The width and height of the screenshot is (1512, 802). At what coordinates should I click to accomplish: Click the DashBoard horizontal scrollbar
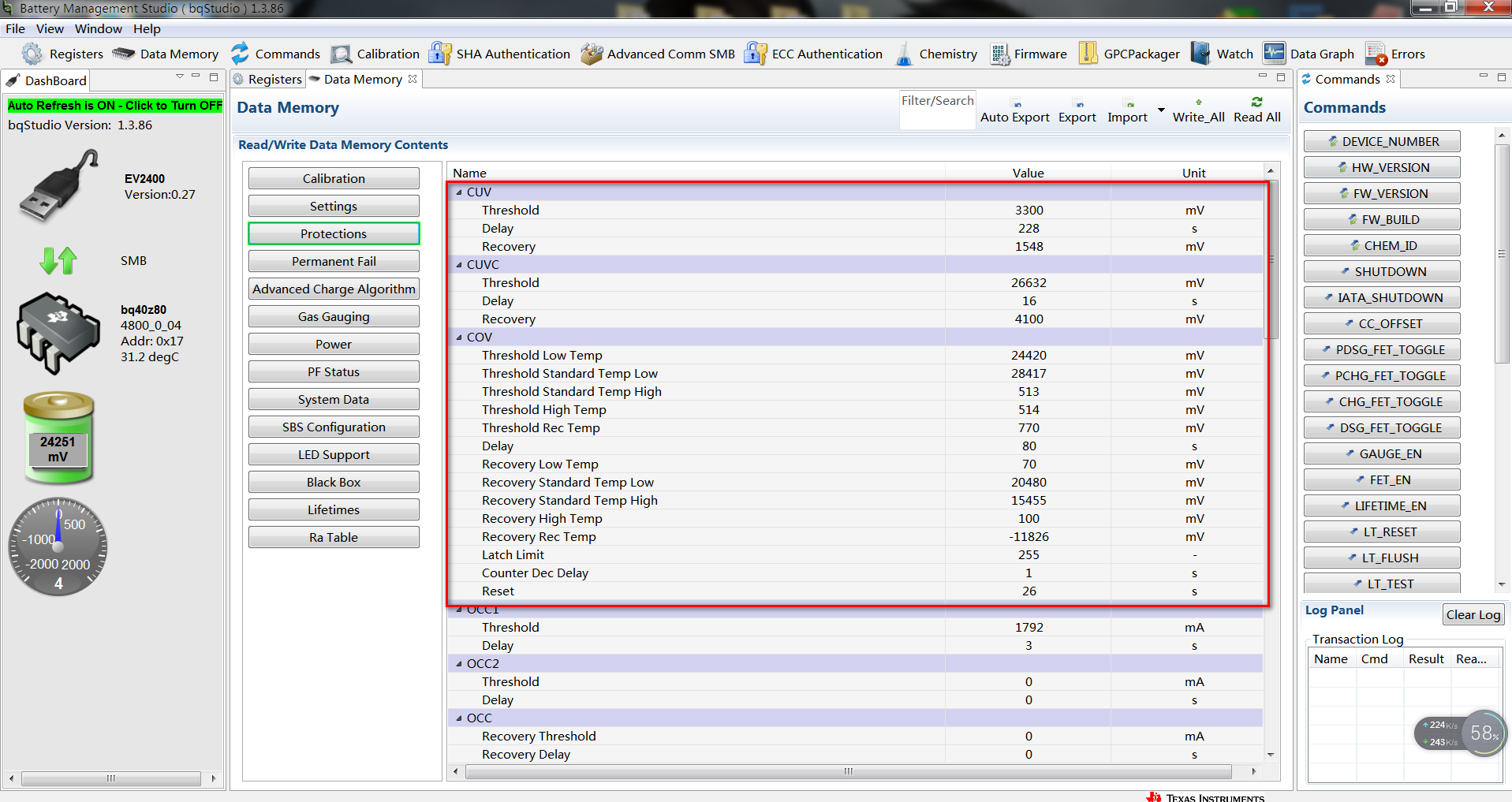(111, 778)
